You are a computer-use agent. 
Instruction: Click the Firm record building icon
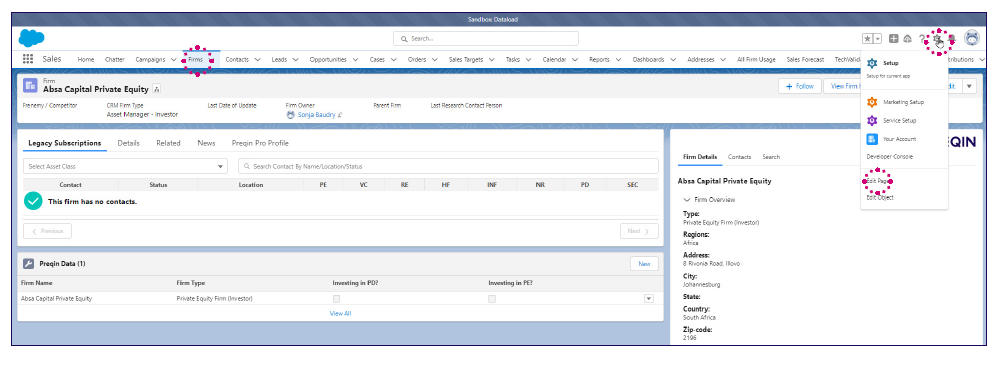point(30,86)
